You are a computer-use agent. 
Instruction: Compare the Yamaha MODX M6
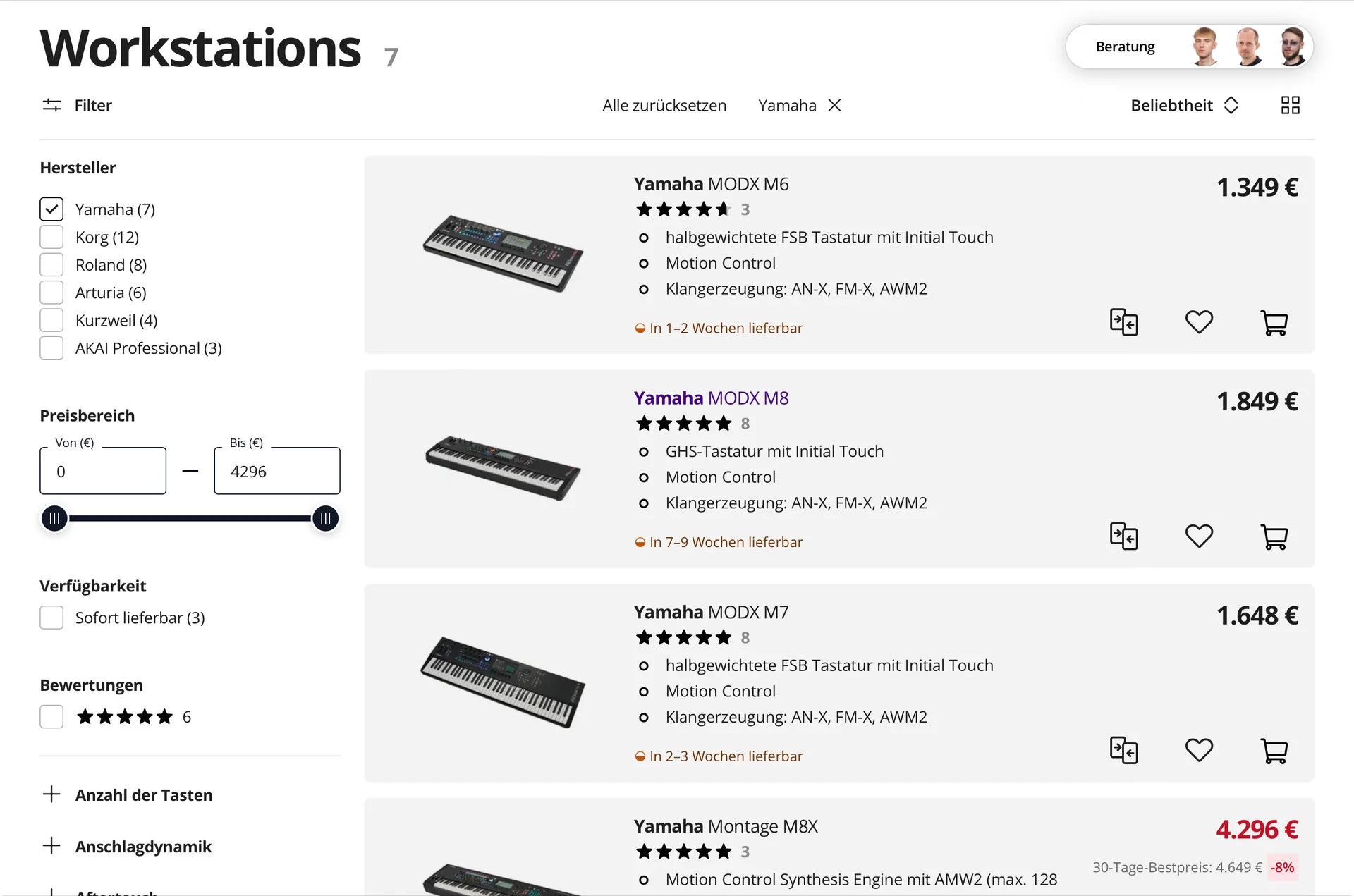[1123, 323]
